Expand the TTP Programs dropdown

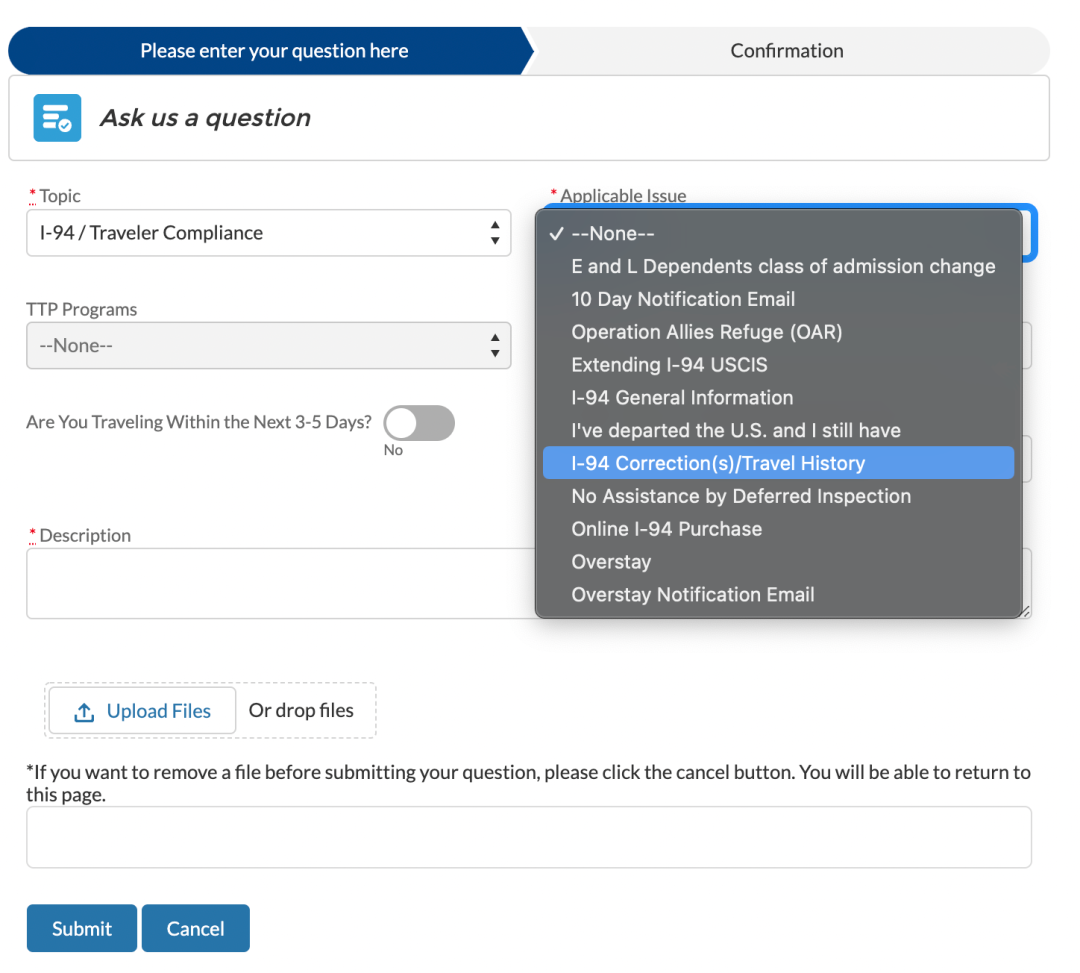[268, 346]
